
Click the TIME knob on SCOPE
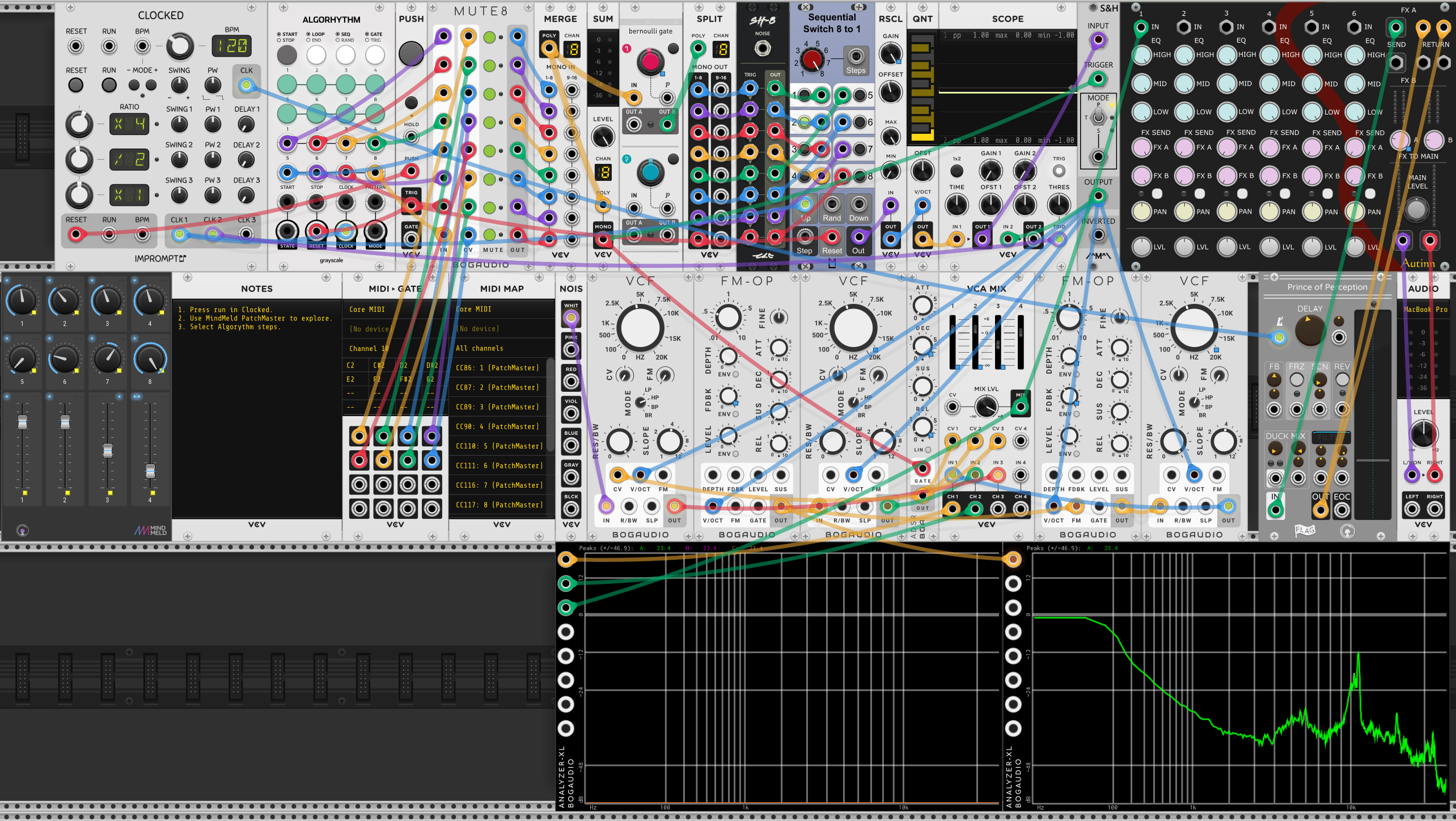(956, 205)
